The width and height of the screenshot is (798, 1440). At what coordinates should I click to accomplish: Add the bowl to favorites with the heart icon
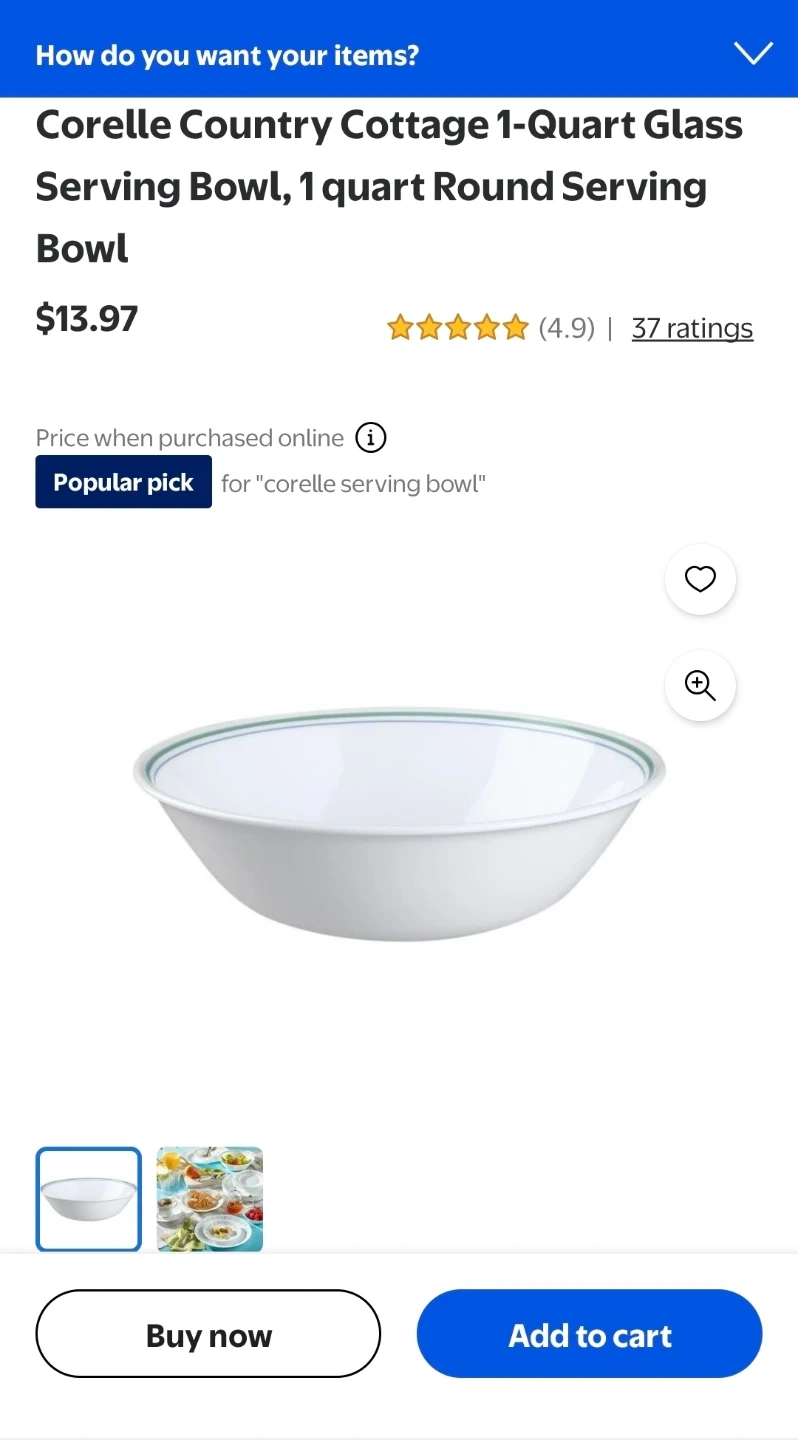700,579
